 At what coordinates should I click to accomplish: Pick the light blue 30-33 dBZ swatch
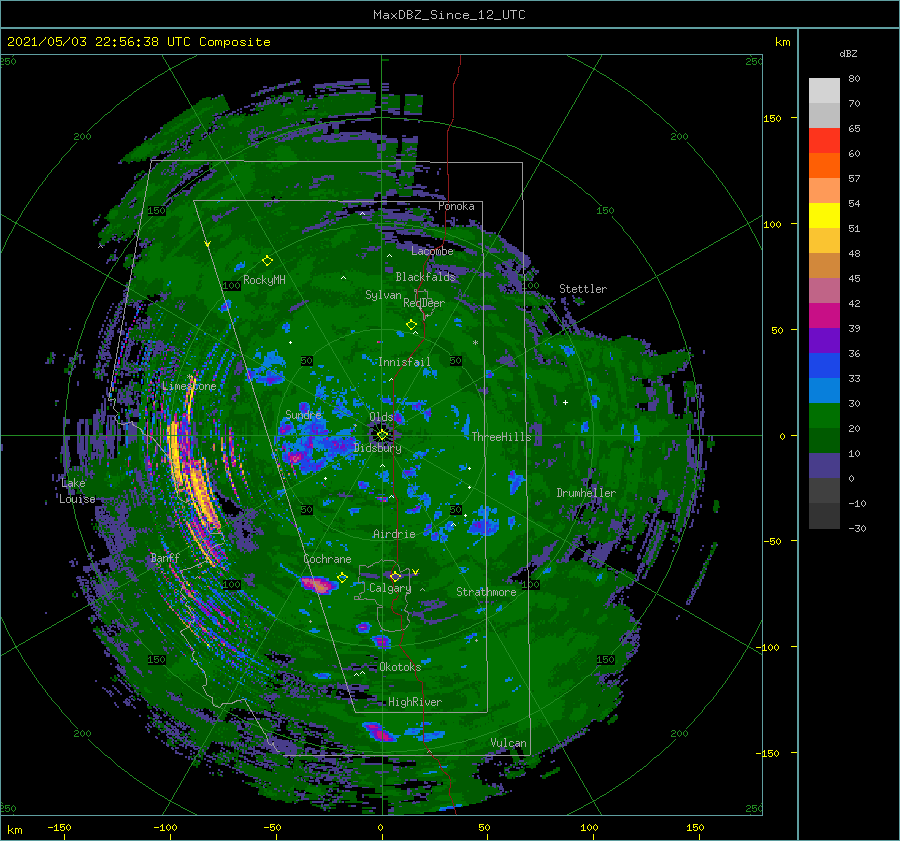pos(824,390)
